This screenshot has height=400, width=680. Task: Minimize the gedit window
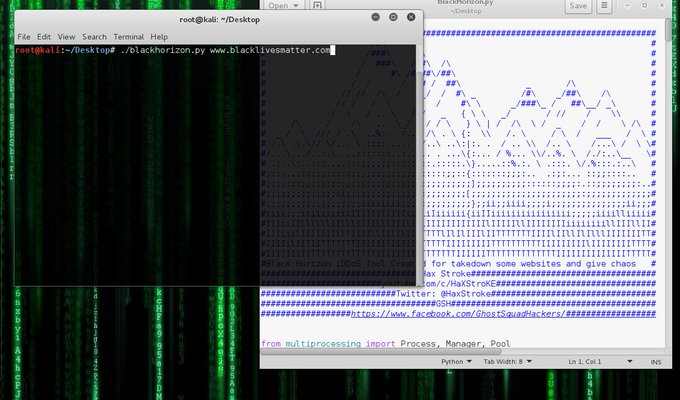628,6
